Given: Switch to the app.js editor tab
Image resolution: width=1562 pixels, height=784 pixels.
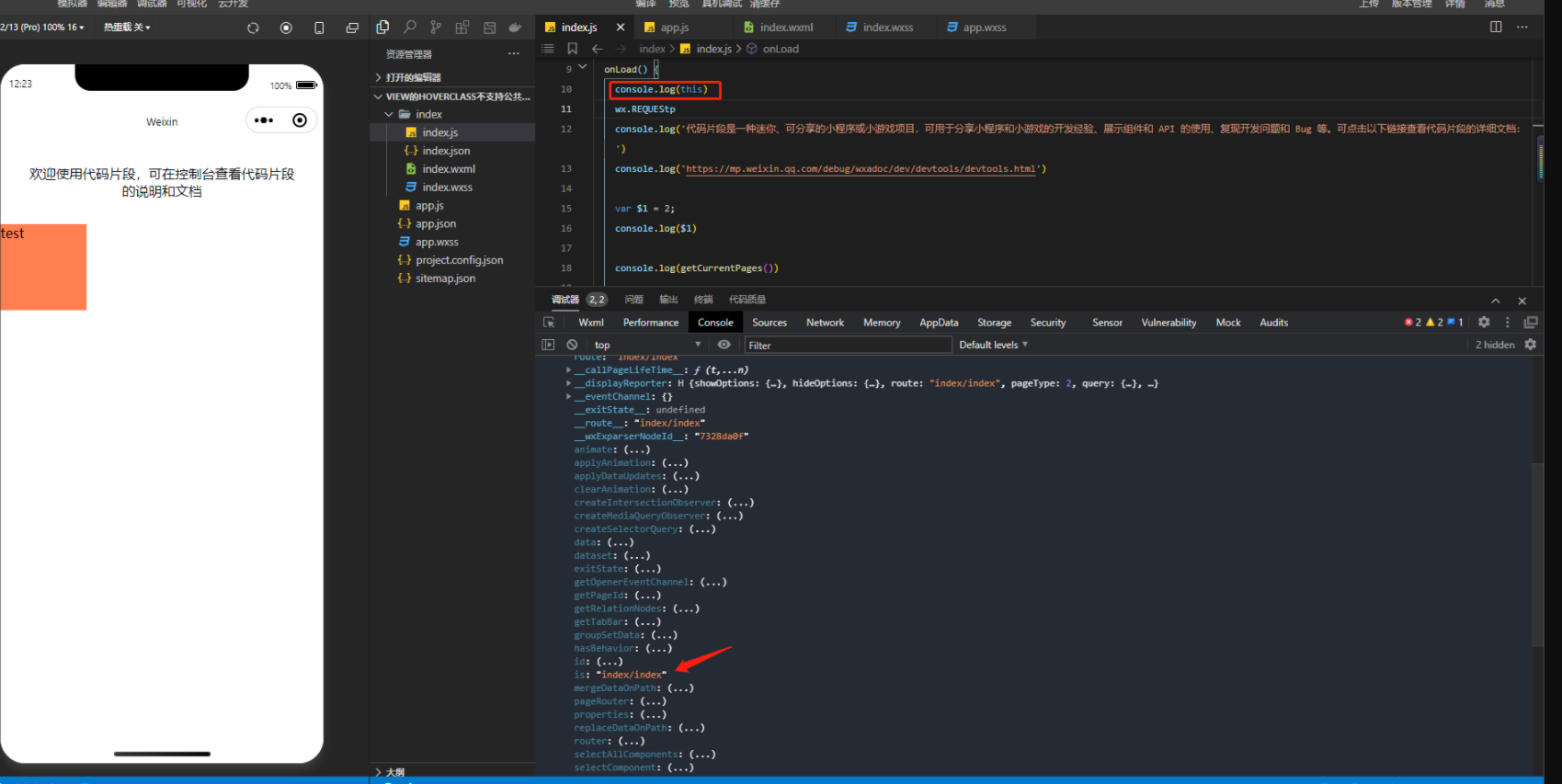Looking at the screenshot, I should pyautogui.click(x=674, y=28).
